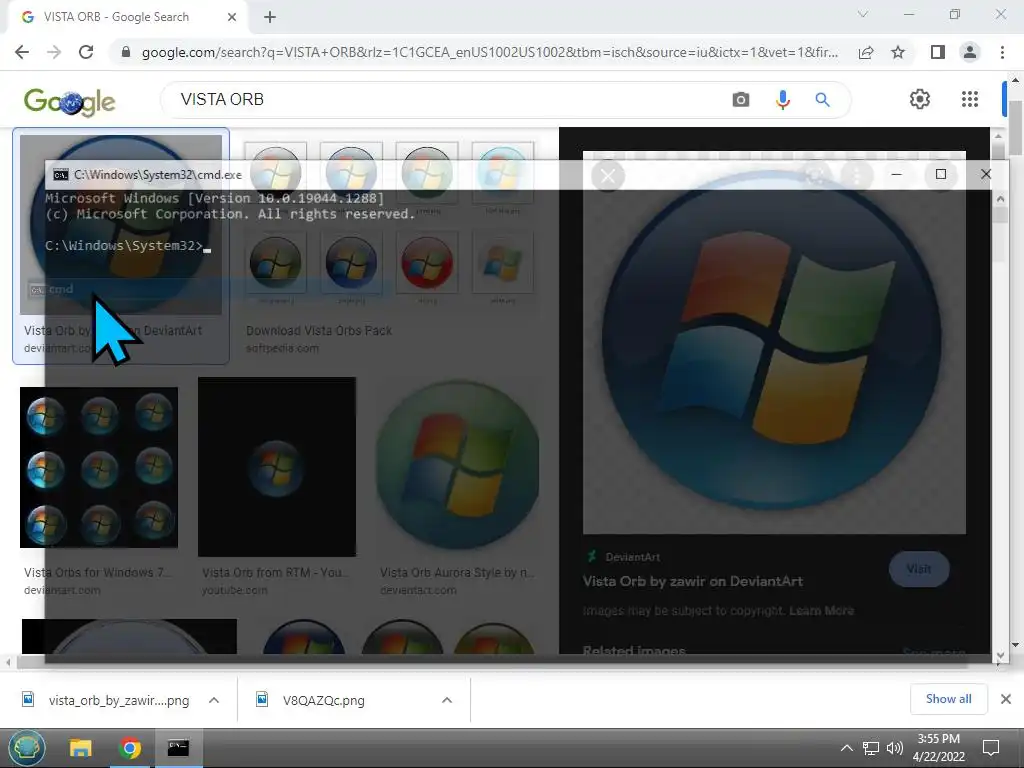Click the large Vista Orb preview image
The height and width of the screenshot is (768, 1024).
(774, 343)
